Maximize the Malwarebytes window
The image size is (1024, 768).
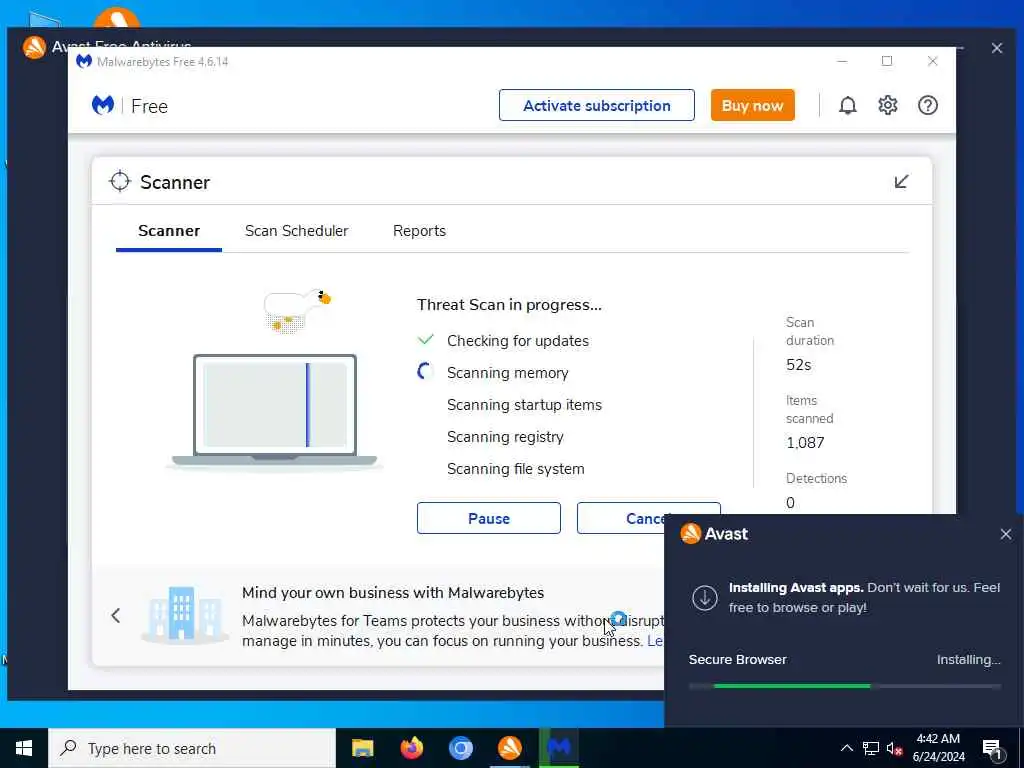coord(887,61)
